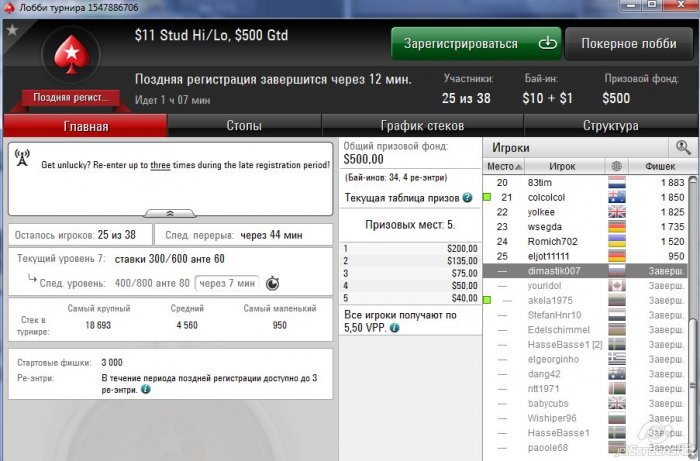The width and height of the screenshot is (700, 461).
Task: Click the Canada flag for youridol
Action: (x=617, y=286)
